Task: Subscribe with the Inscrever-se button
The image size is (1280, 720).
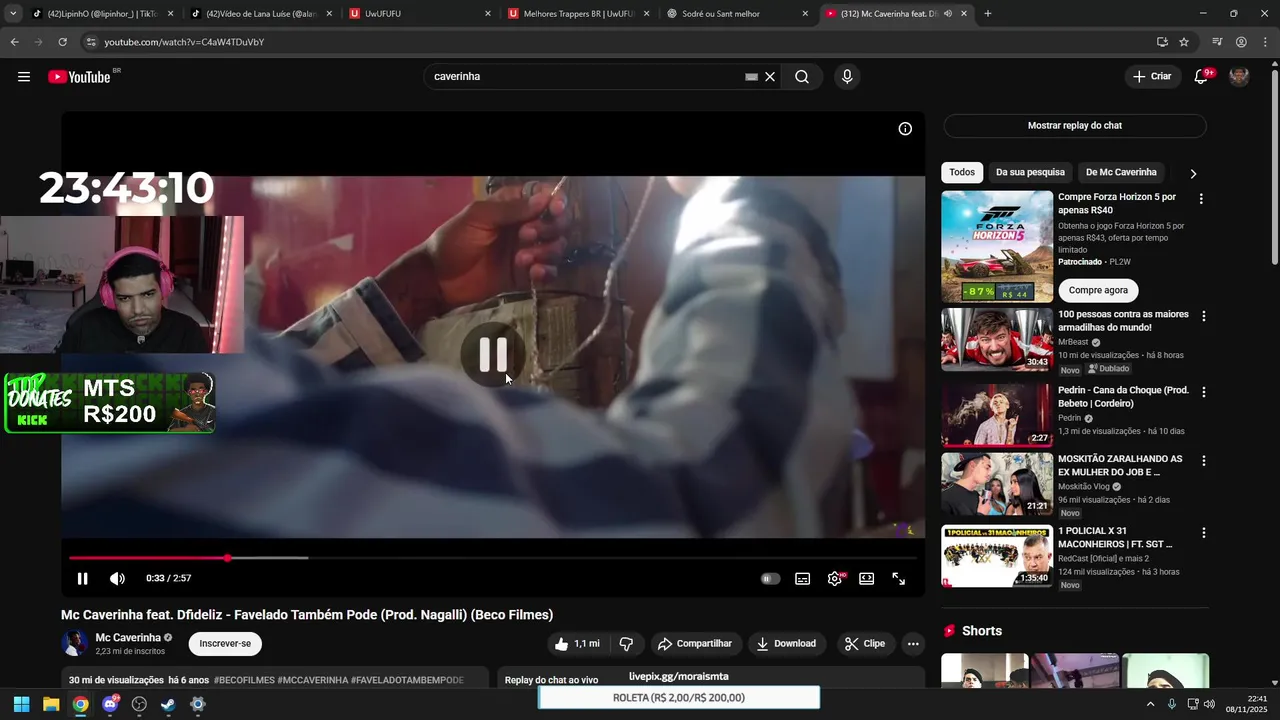Action: click(x=225, y=644)
